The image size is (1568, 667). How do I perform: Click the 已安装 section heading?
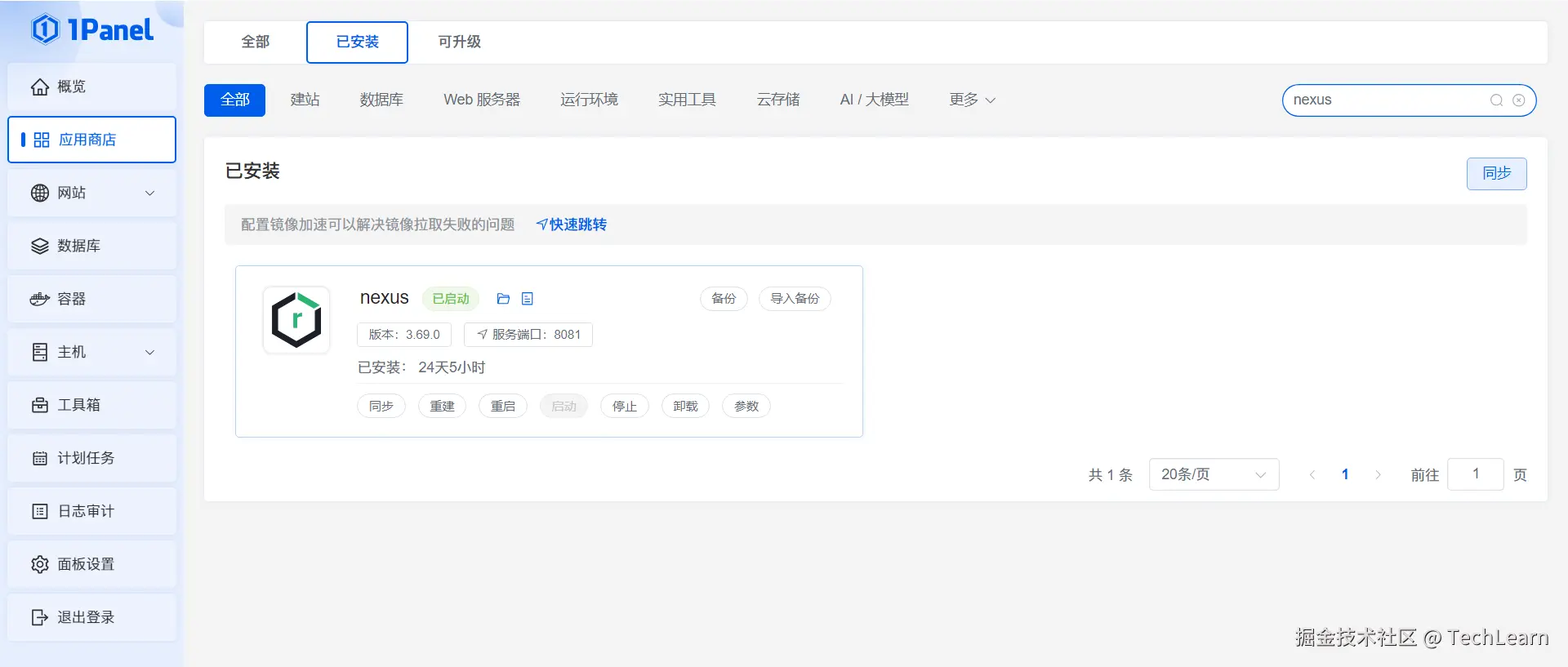(x=252, y=171)
